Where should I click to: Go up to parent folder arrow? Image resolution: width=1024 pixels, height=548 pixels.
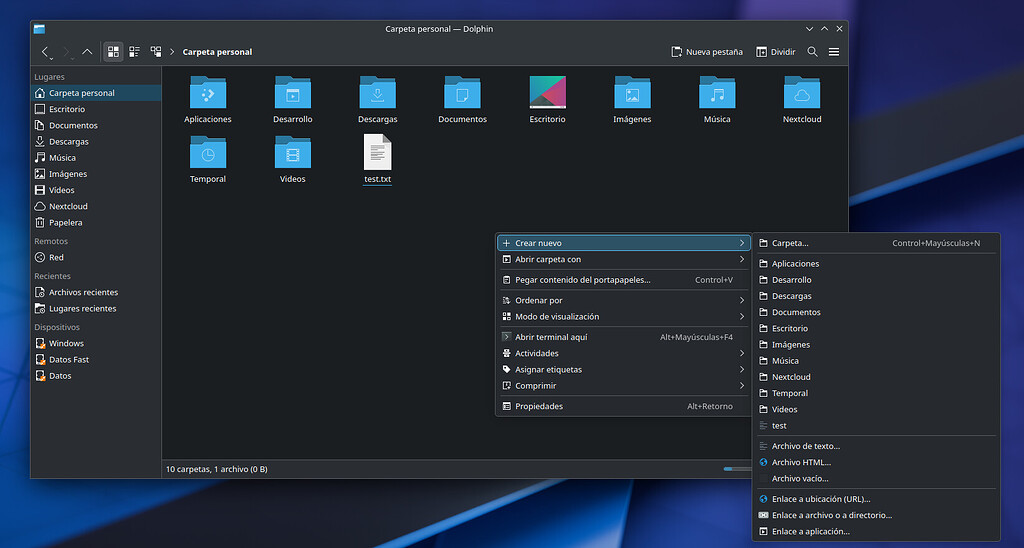point(87,51)
